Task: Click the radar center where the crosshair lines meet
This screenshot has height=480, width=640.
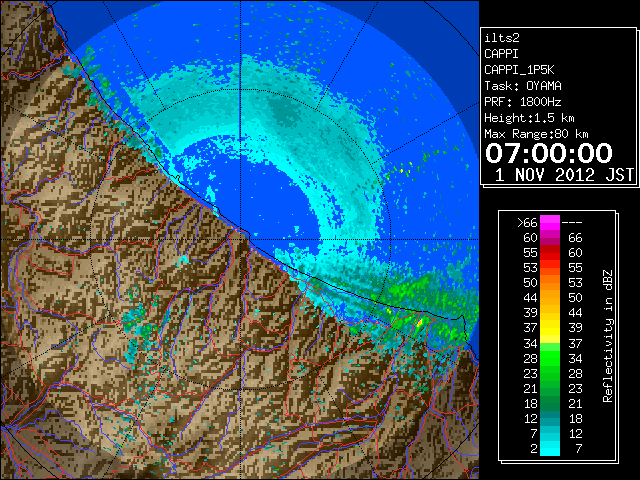Action: (x=240, y=239)
